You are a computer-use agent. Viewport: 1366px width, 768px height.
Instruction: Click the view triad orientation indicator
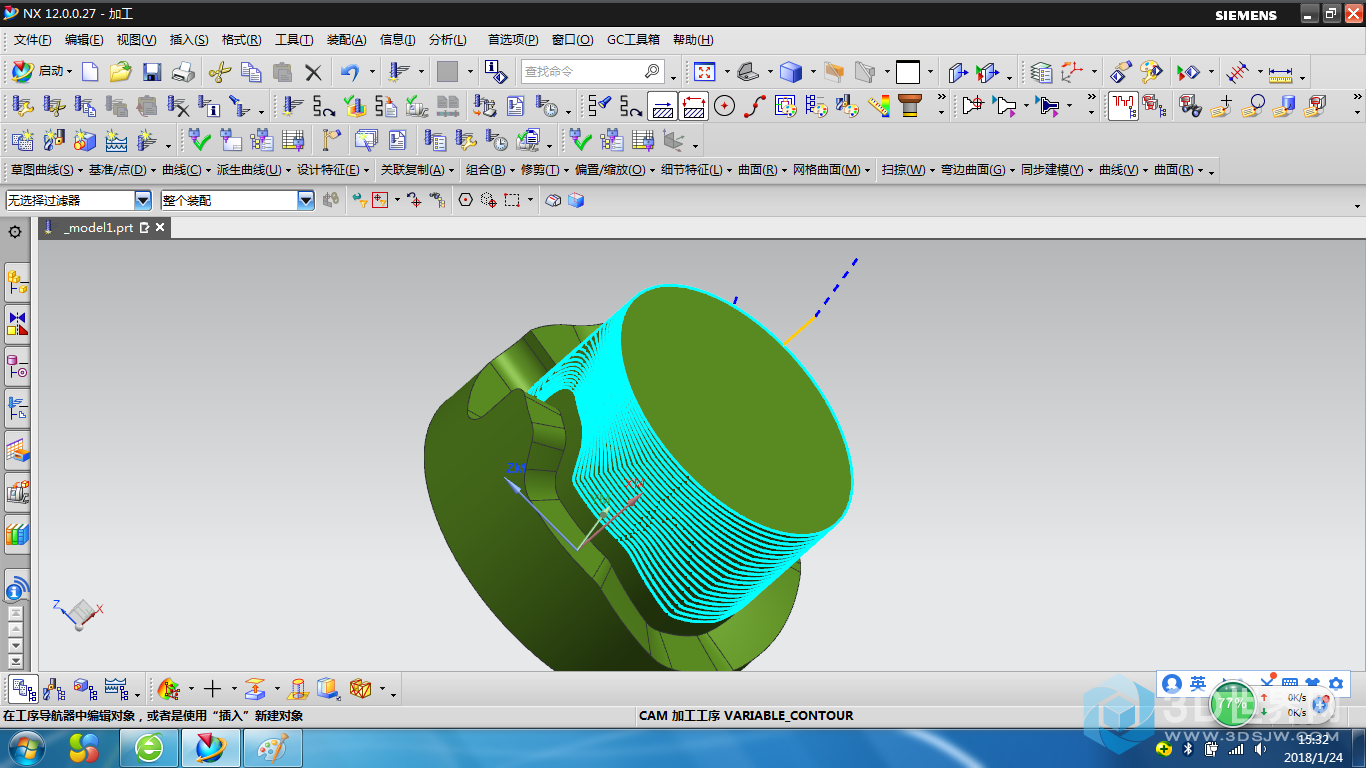tap(78, 613)
